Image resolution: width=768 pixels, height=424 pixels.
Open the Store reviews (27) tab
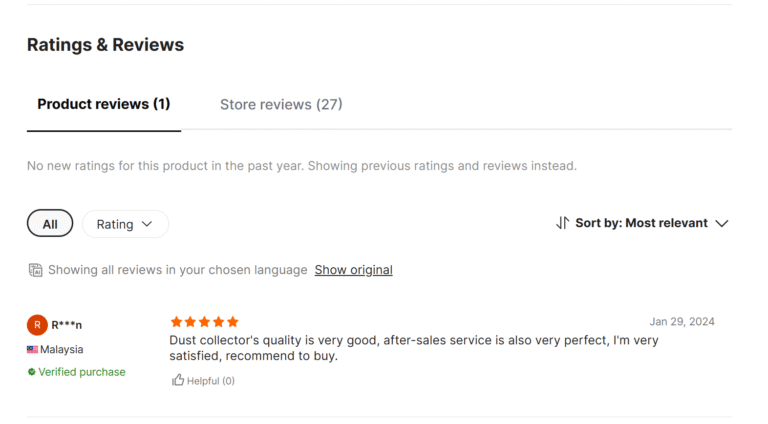pyautogui.click(x=281, y=104)
